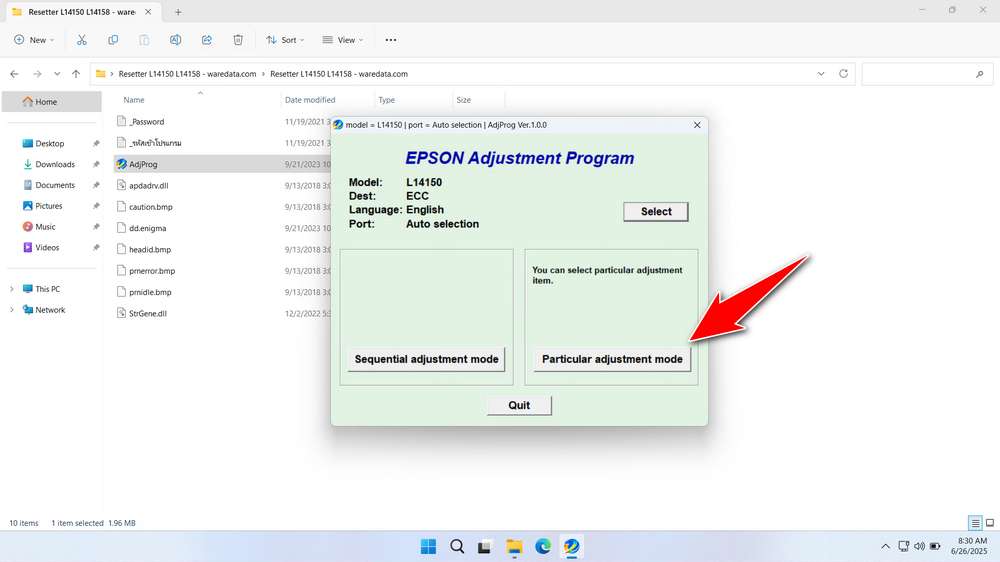This screenshot has height=562, width=1000.
Task: Expand address bar history dropdown
Action: click(x=821, y=74)
